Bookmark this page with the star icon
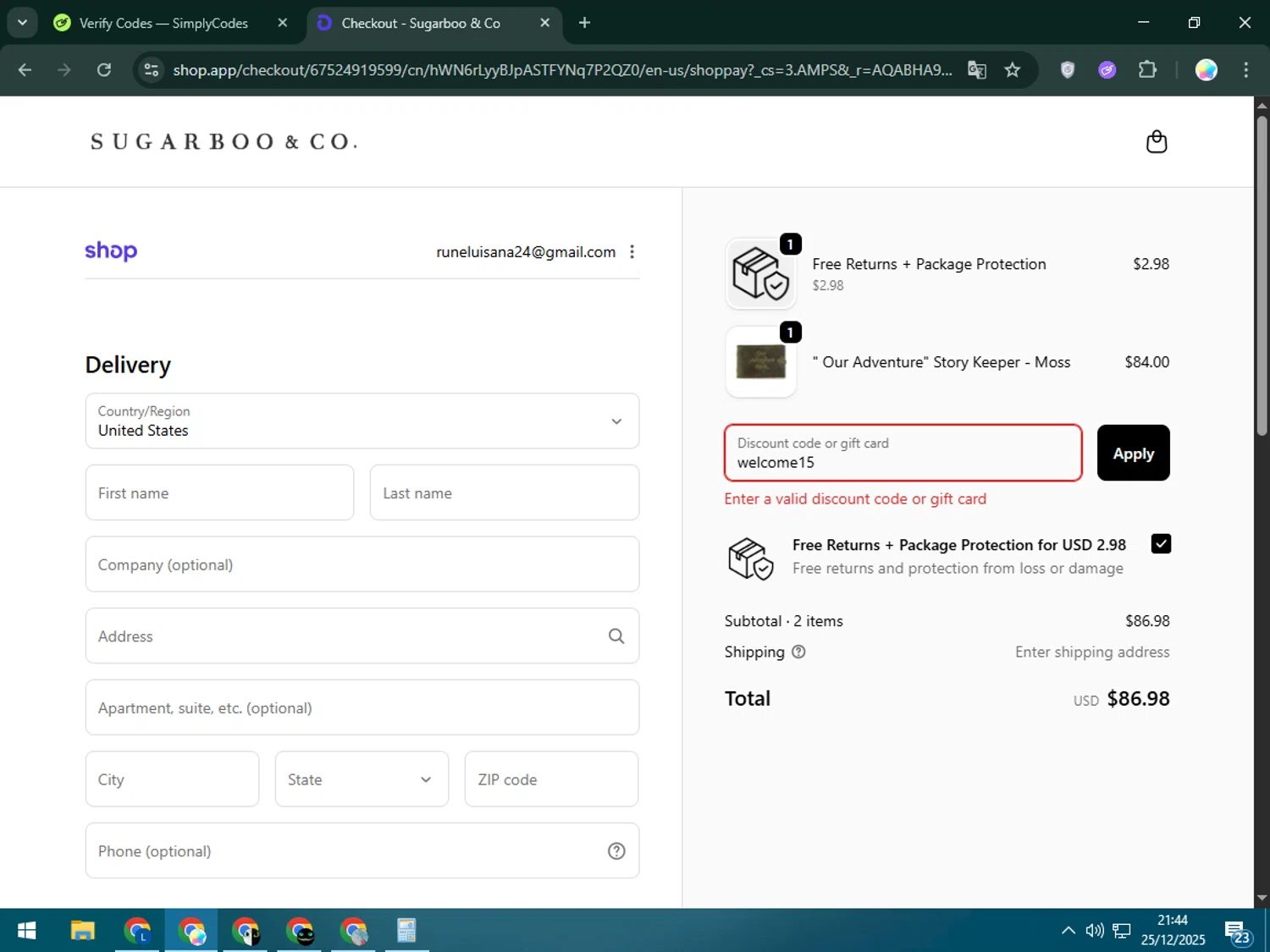The width and height of the screenshot is (1270, 952). click(1013, 69)
